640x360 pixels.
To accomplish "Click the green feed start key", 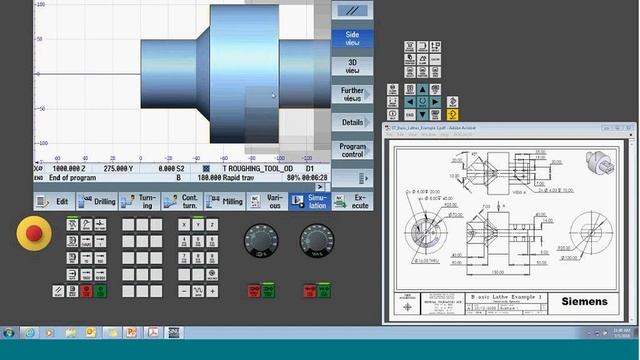I will point(324,291).
